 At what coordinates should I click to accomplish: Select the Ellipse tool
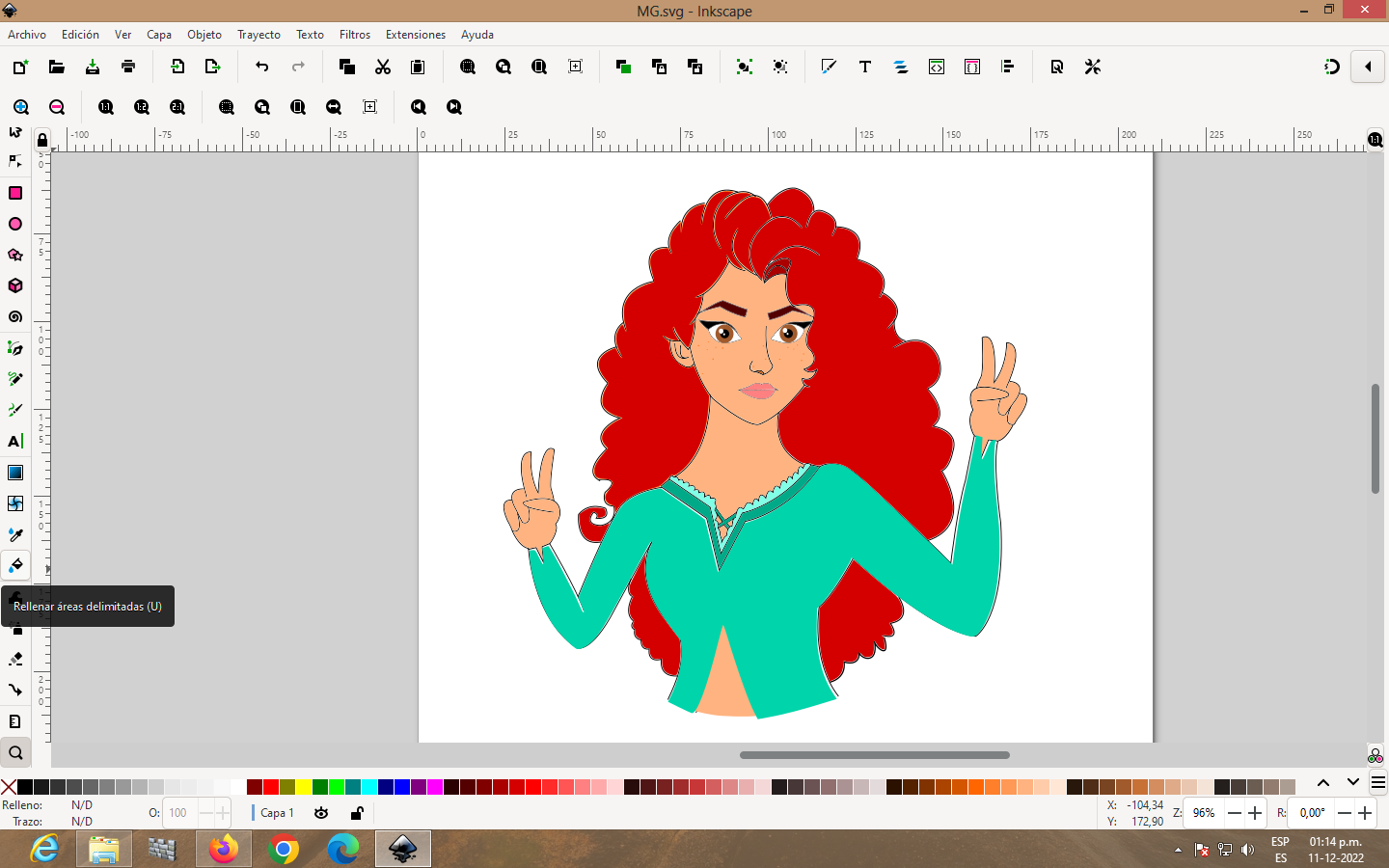tap(15, 224)
